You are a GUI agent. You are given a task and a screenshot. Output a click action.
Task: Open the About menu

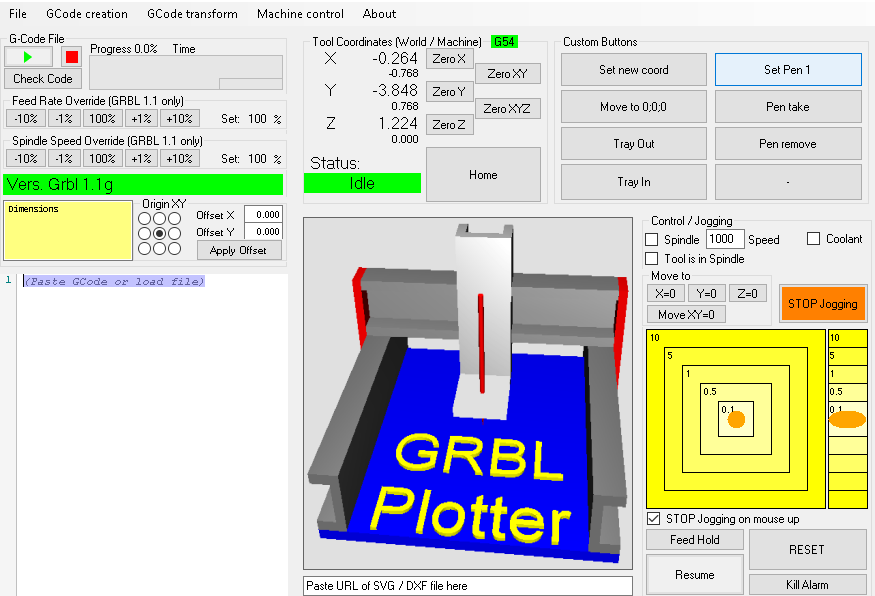click(379, 14)
